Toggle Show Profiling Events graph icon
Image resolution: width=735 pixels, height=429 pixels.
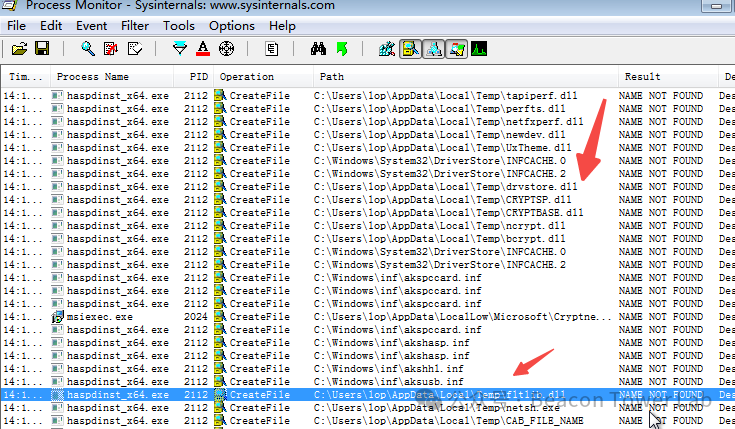(x=479, y=49)
